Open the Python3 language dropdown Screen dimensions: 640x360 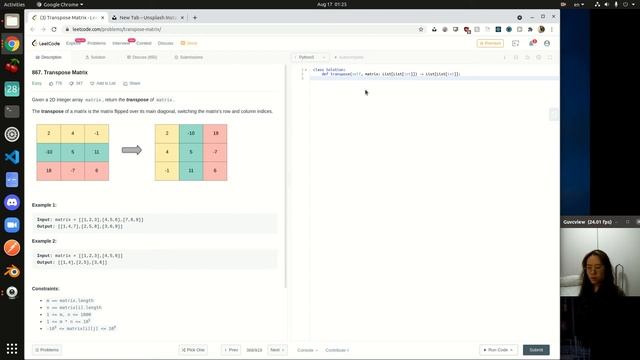tap(310, 57)
